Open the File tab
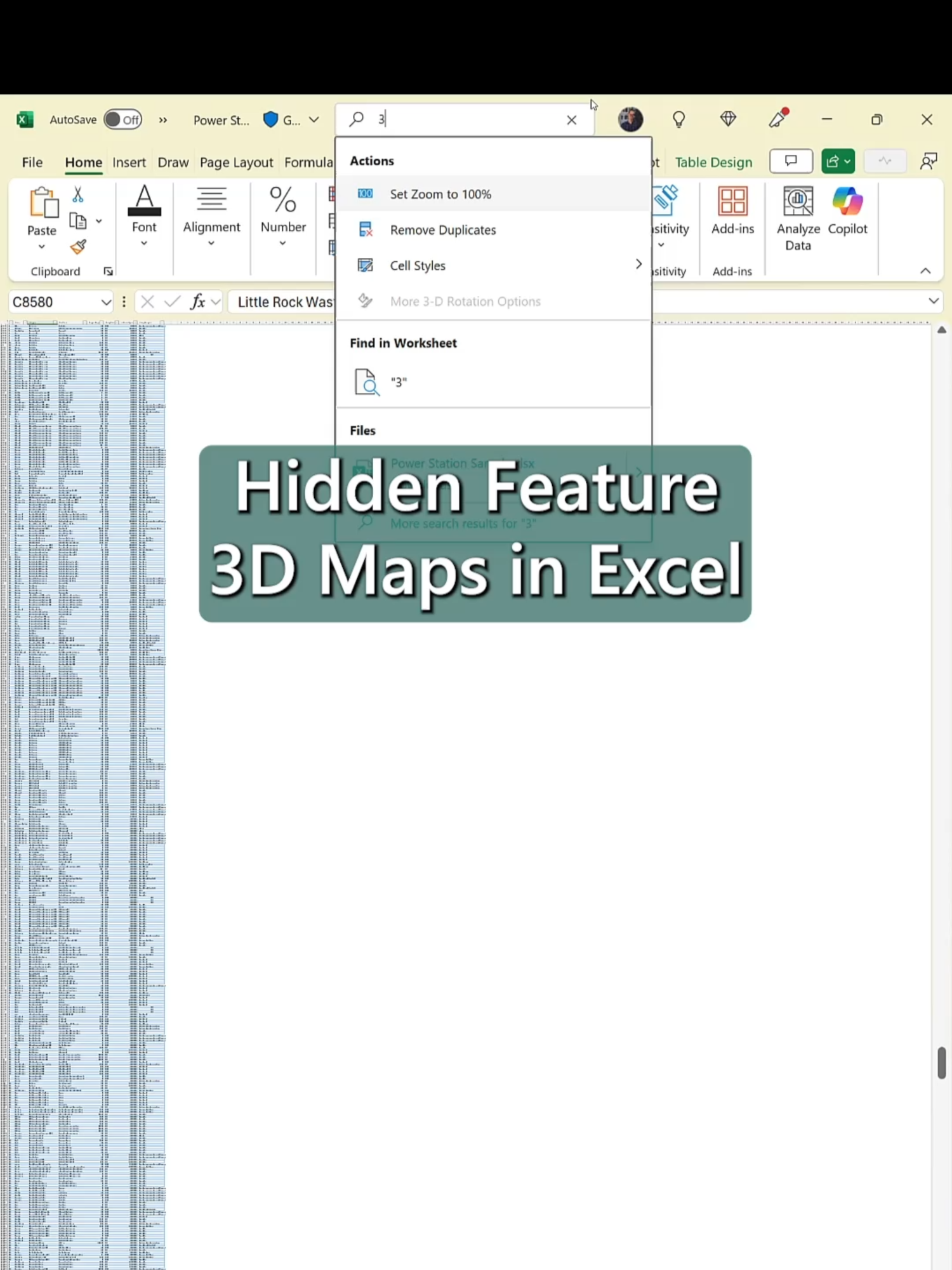The height and width of the screenshot is (1270, 952). coord(32,163)
